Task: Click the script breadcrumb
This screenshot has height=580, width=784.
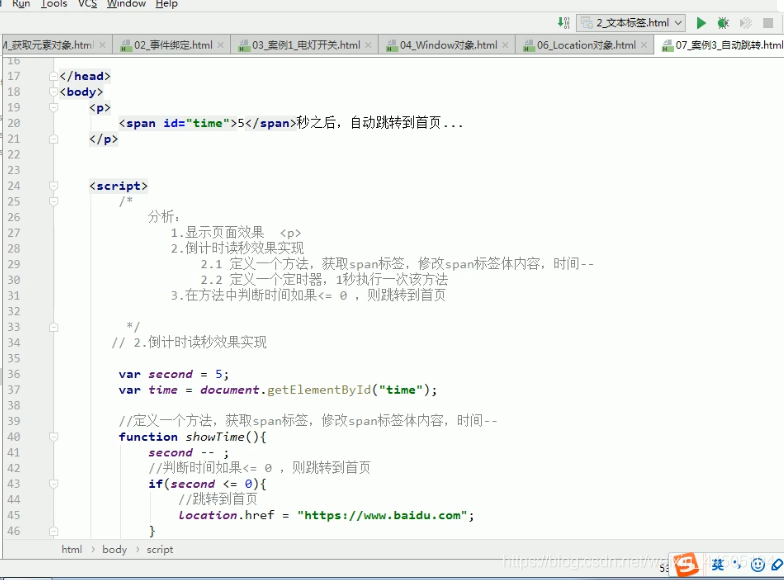Action: tap(160, 550)
